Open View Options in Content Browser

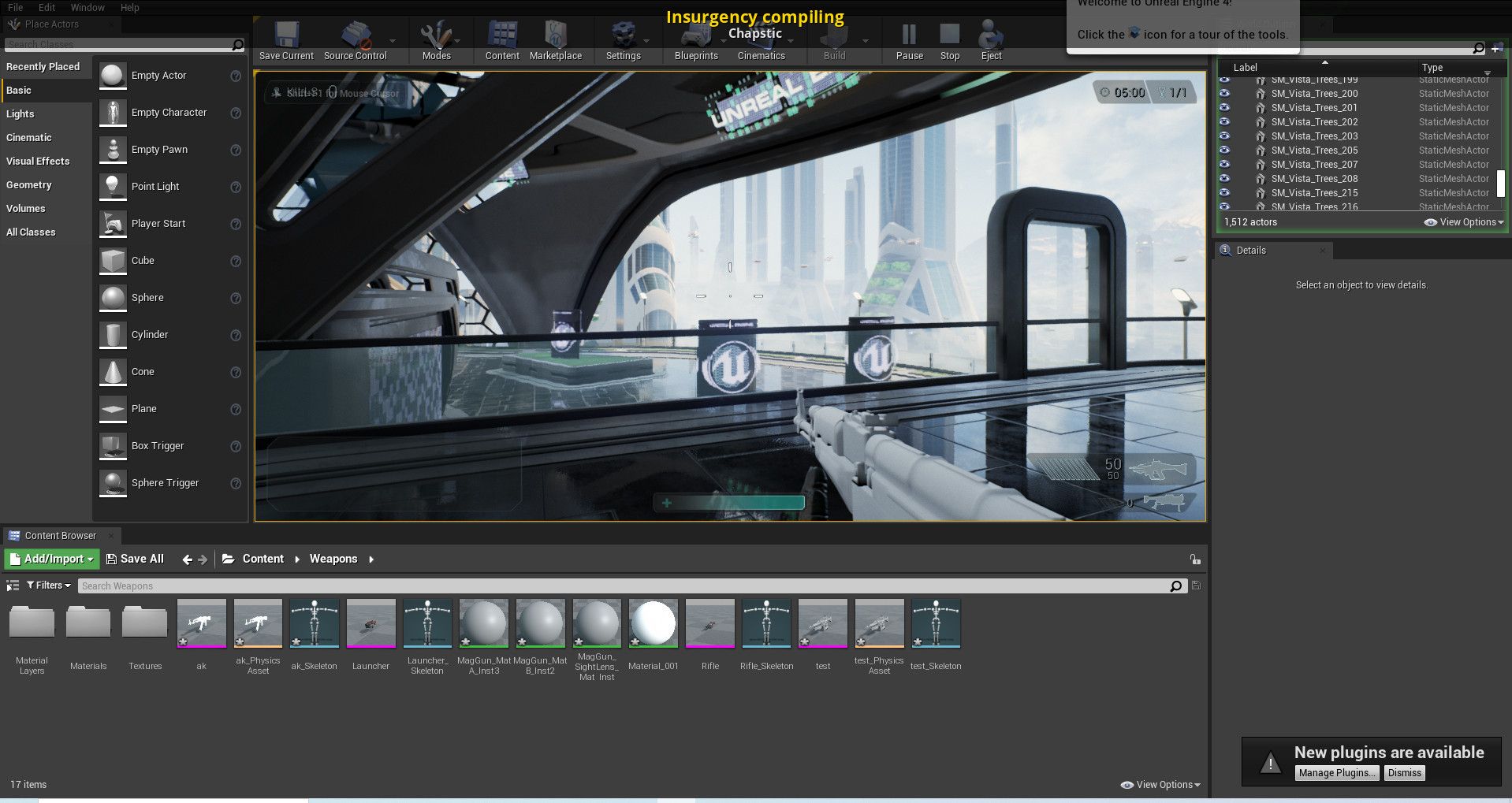[x=1160, y=785]
